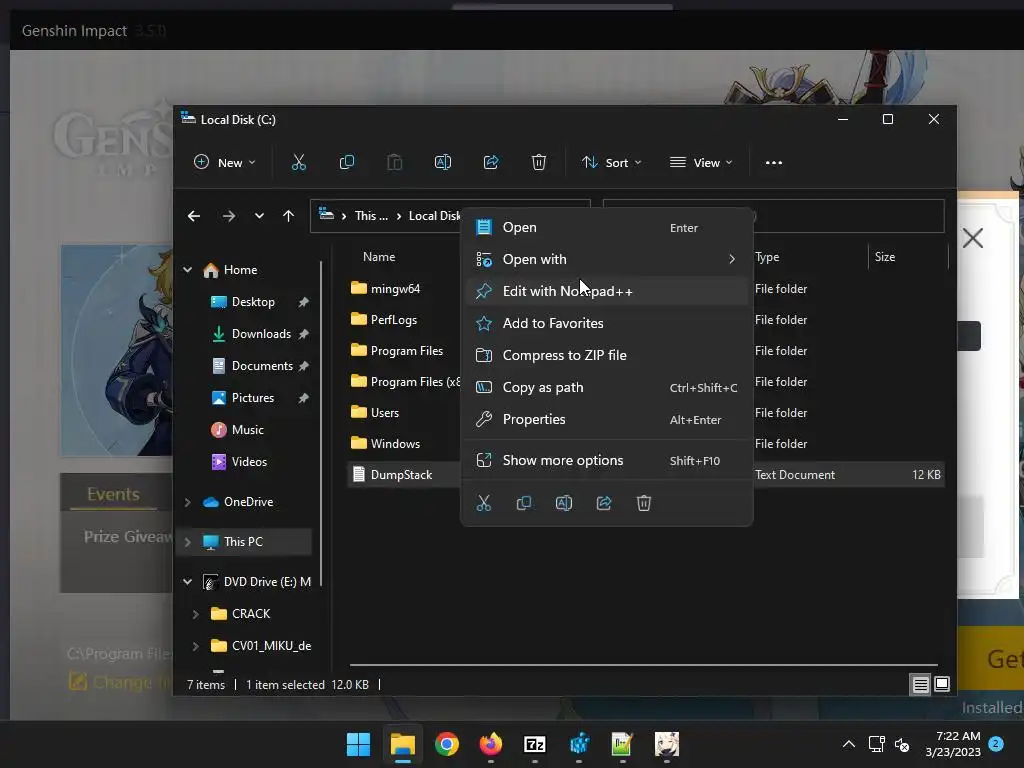Open Events tab in Genshin launcher

(113, 494)
